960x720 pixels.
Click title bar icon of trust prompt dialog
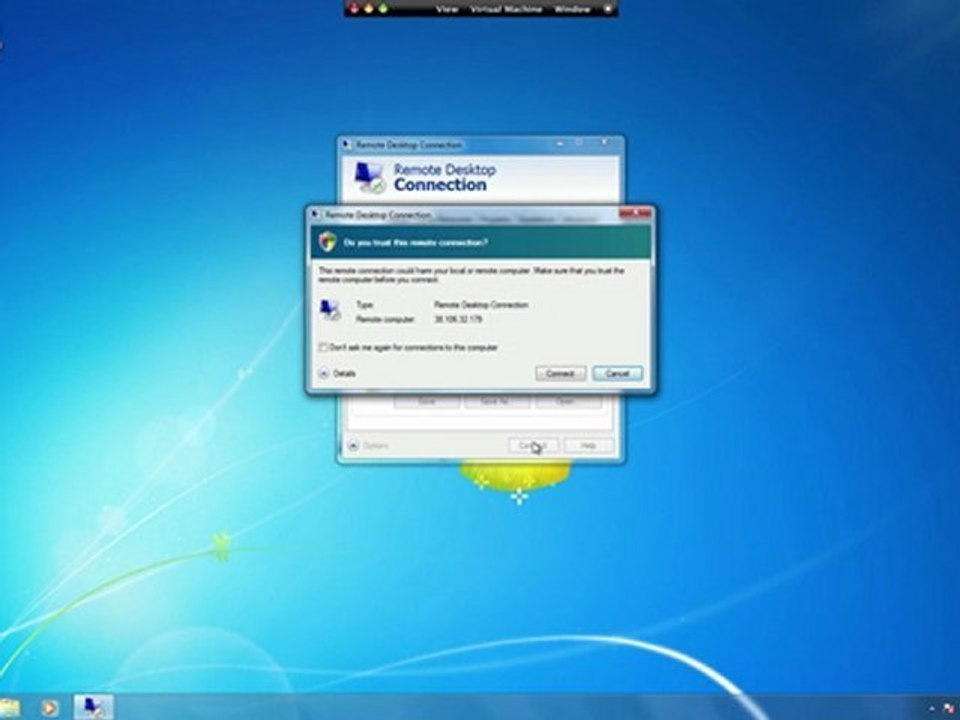coord(316,214)
